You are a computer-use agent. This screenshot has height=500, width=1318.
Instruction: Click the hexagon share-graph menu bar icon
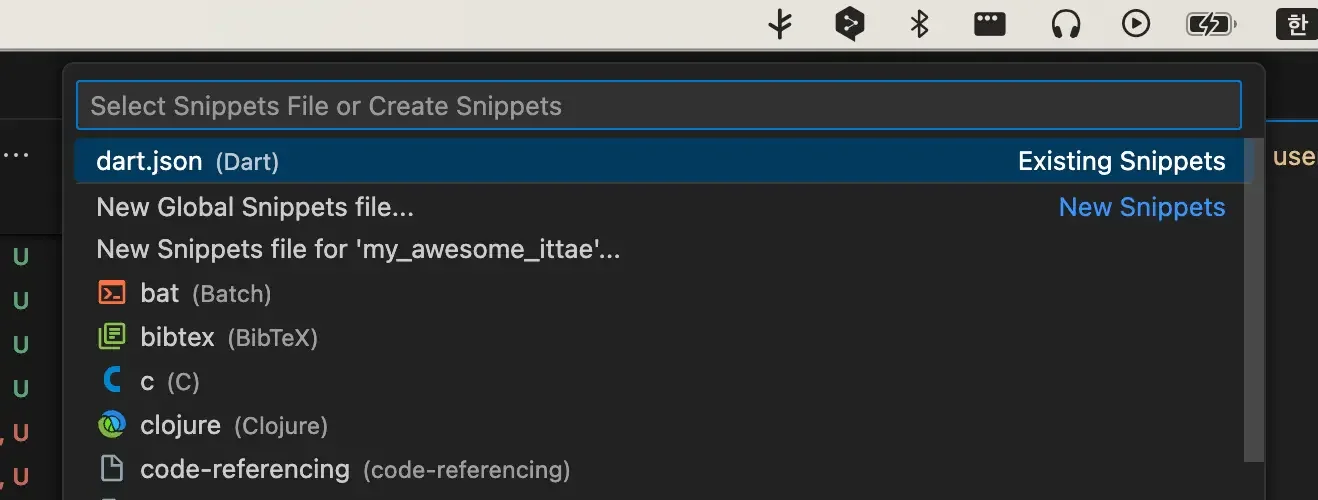click(849, 23)
